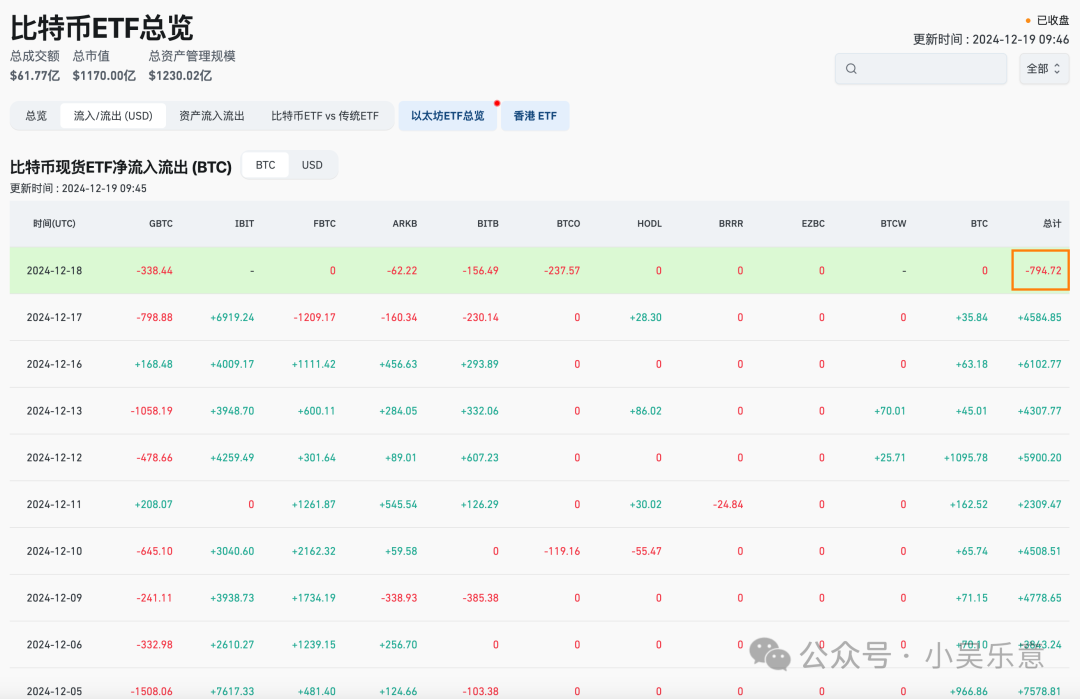1080x699 pixels.
Task: Open the 资产流入流出 tab
Action: point(211,116)
